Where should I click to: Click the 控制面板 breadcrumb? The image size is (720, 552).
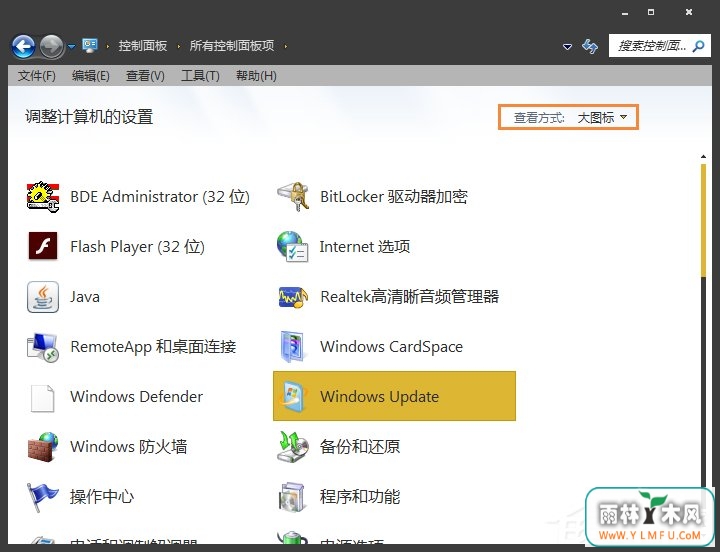[x=143, y=46]
